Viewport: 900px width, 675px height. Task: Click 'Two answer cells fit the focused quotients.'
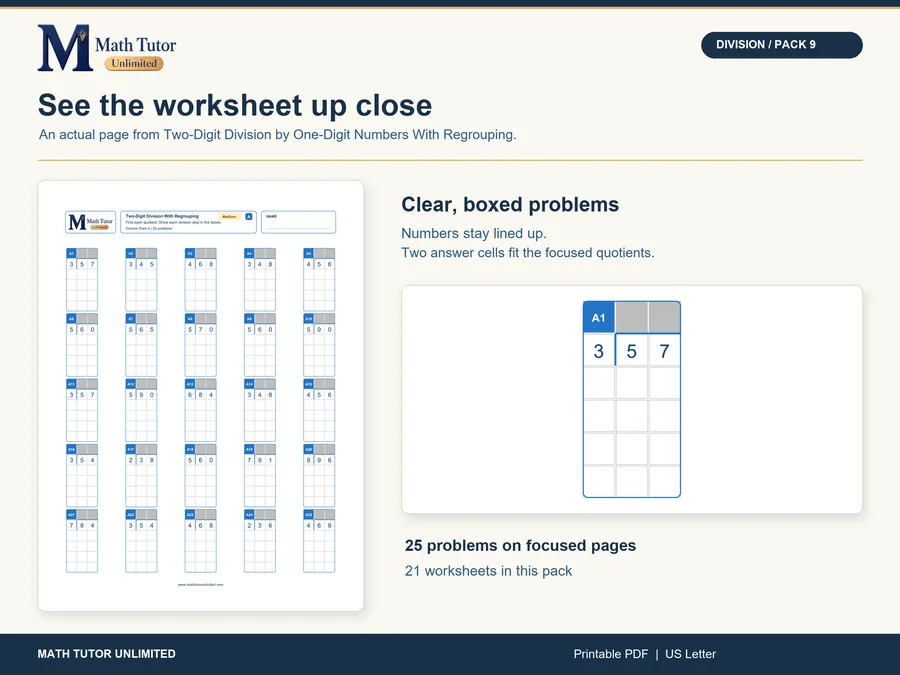[527, 253]
